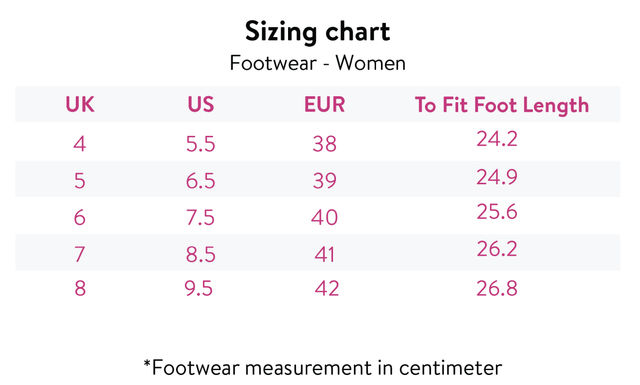640x385 pixels.
Task: Select UK size 7 cell
Action: (x=80, y=254)
